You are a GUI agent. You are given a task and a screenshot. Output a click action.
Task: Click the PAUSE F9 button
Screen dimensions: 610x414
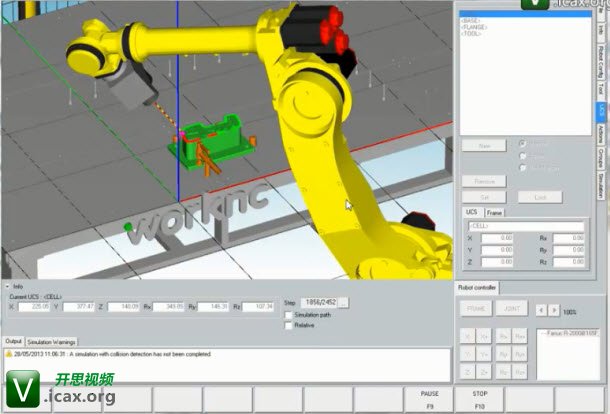(429, 400)
